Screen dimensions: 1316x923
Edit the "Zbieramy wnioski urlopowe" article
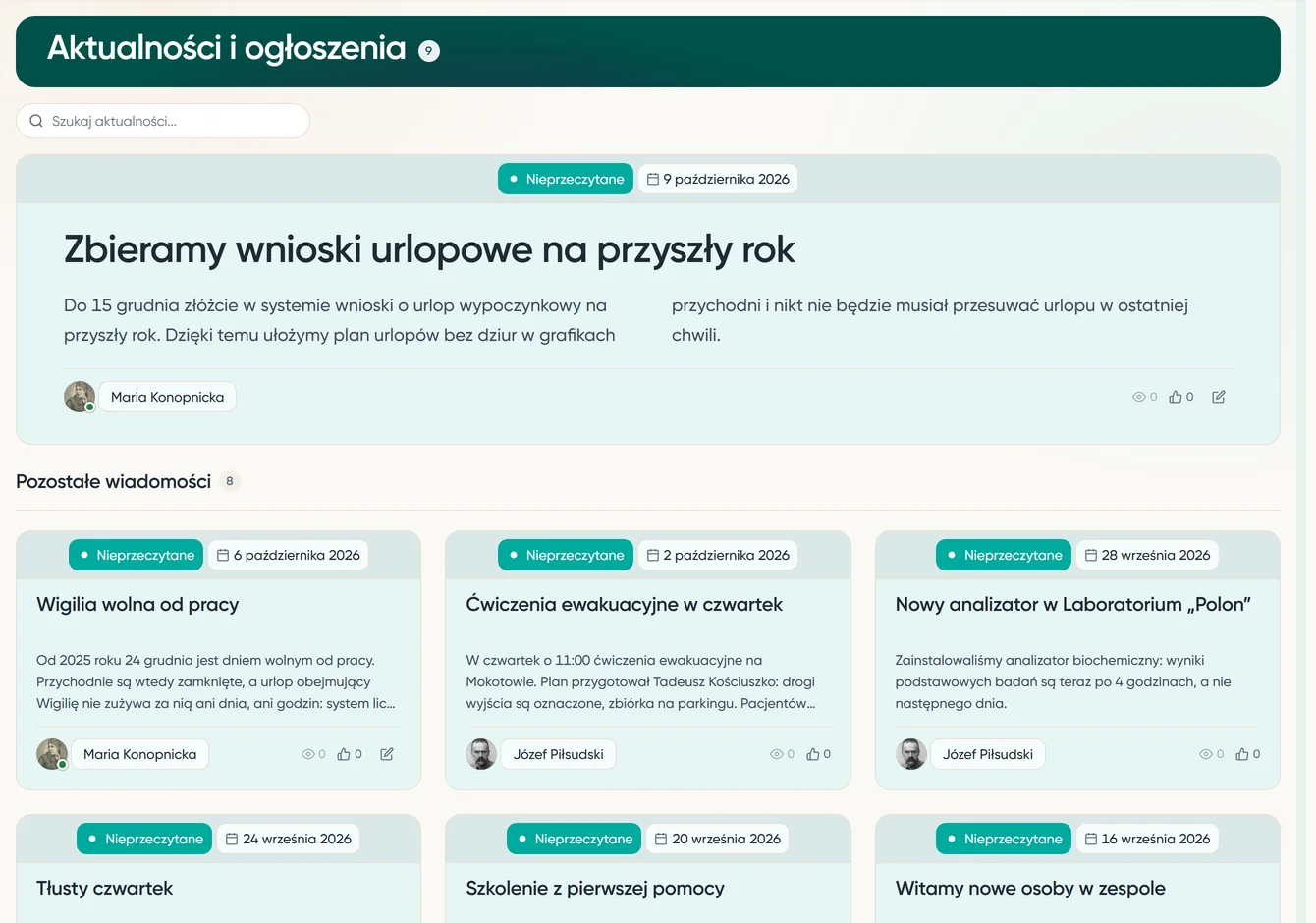1219,397
